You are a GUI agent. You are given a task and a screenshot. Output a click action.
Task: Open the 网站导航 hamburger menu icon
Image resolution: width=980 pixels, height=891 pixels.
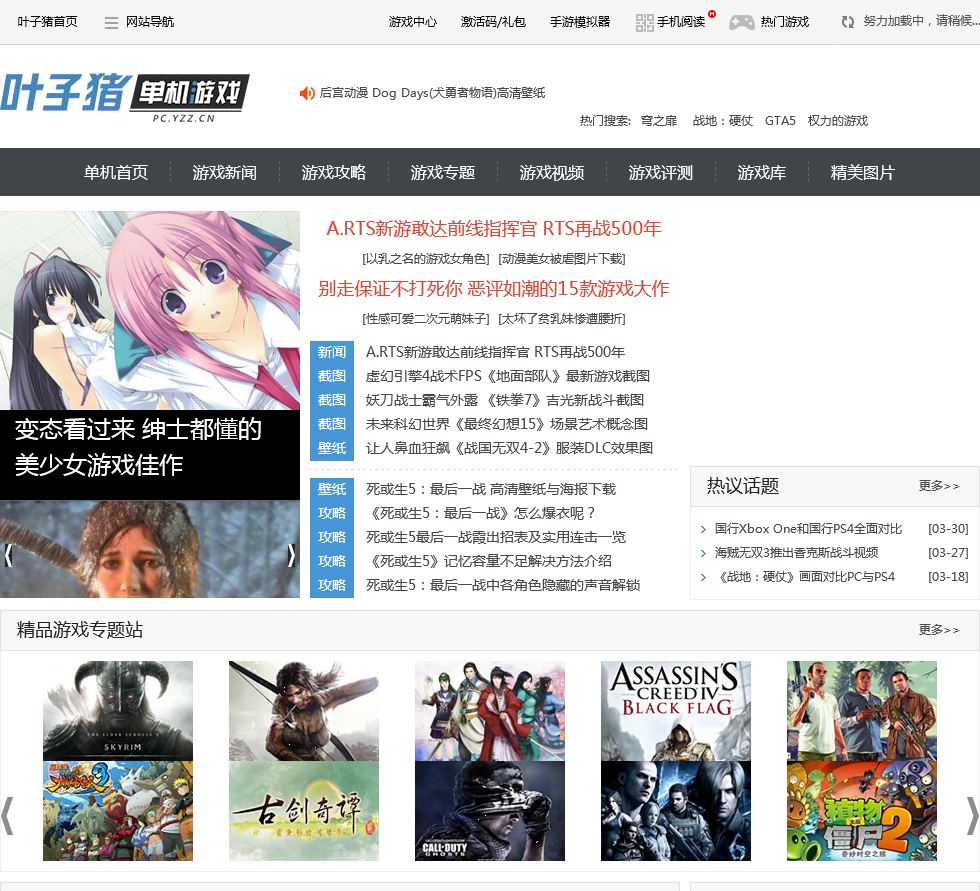(111, 23)
